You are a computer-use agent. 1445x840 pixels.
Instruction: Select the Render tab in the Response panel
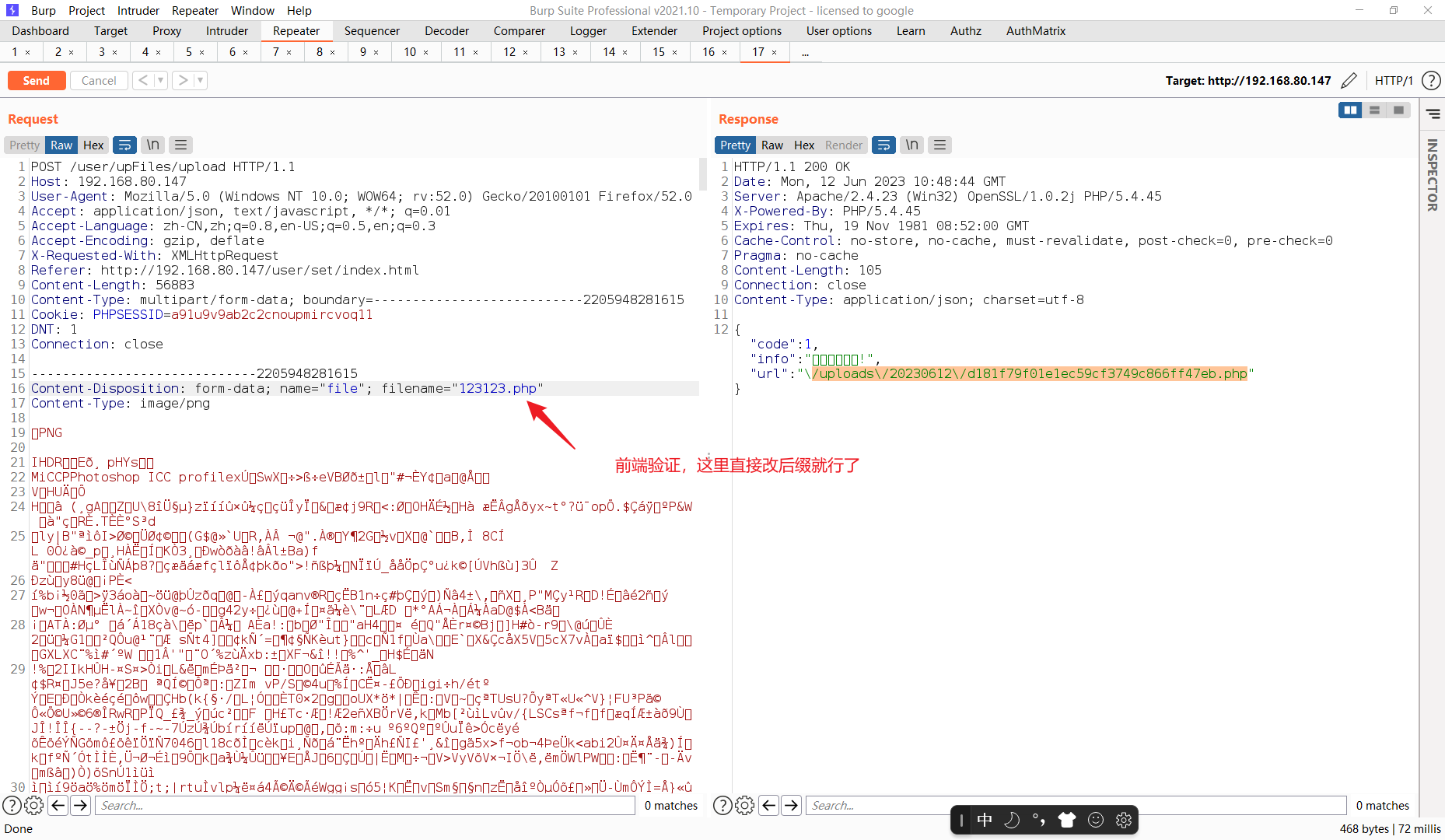pos(843,145)
